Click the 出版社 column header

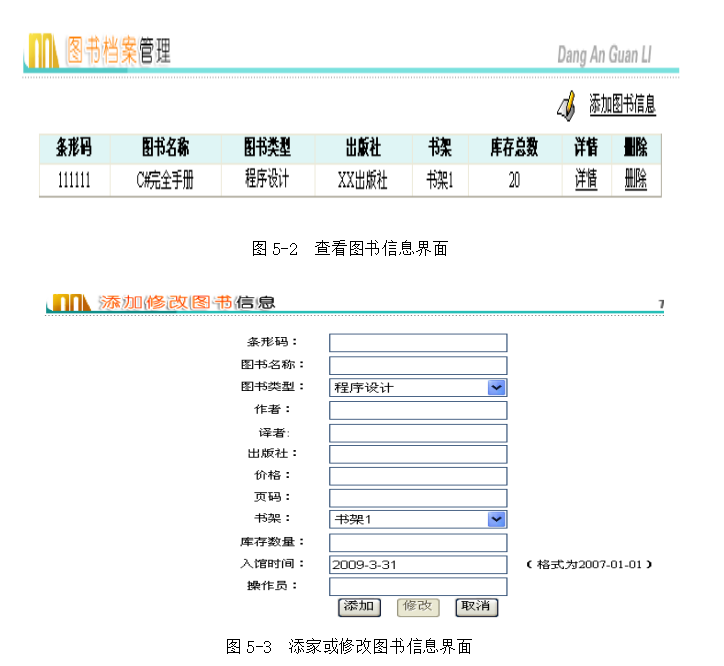tap(363, 148)
